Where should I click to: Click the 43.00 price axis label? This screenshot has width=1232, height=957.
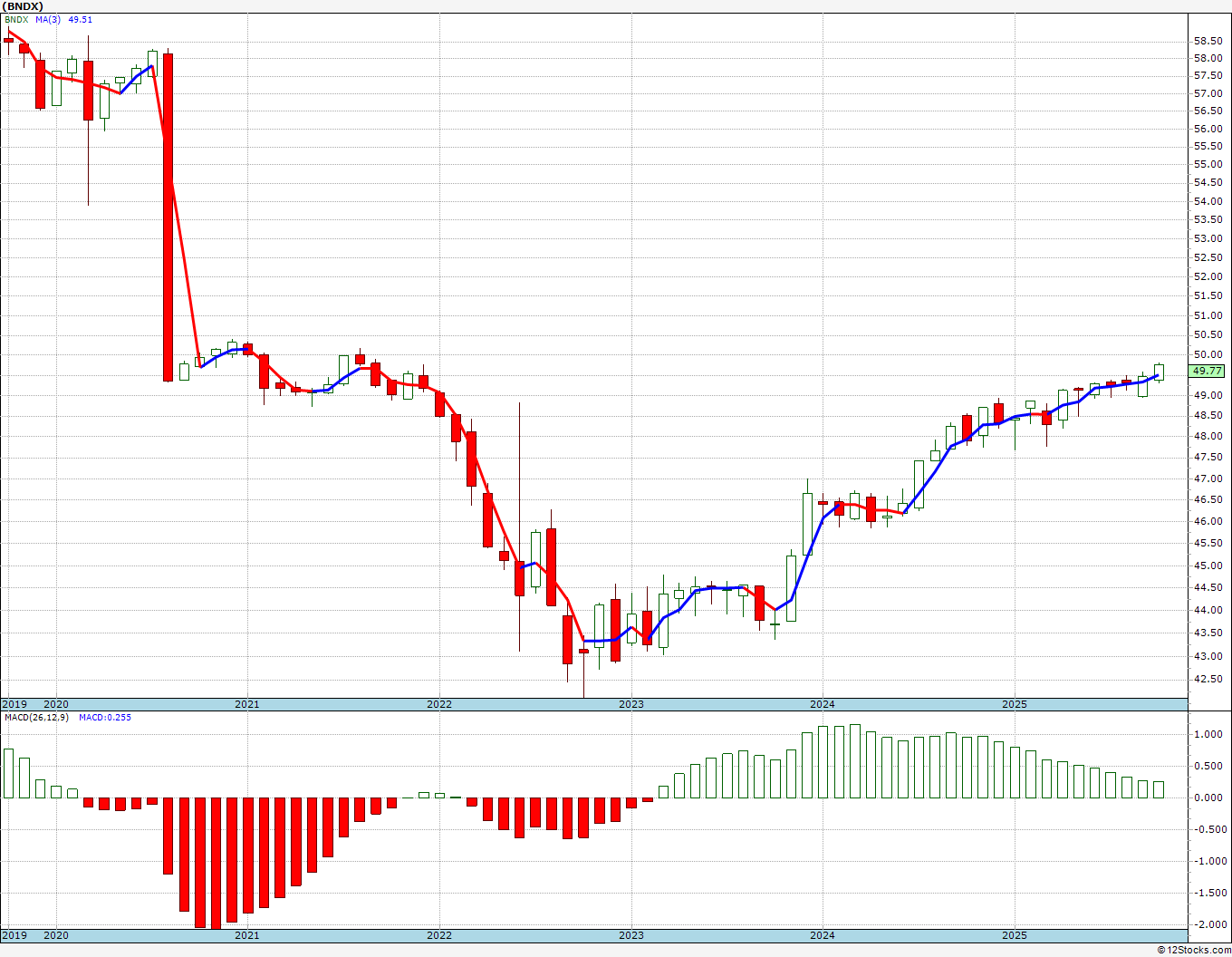(1208, 656)
